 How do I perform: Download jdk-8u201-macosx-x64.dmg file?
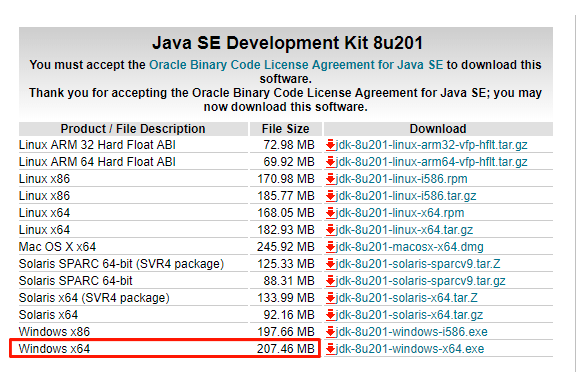410,247
